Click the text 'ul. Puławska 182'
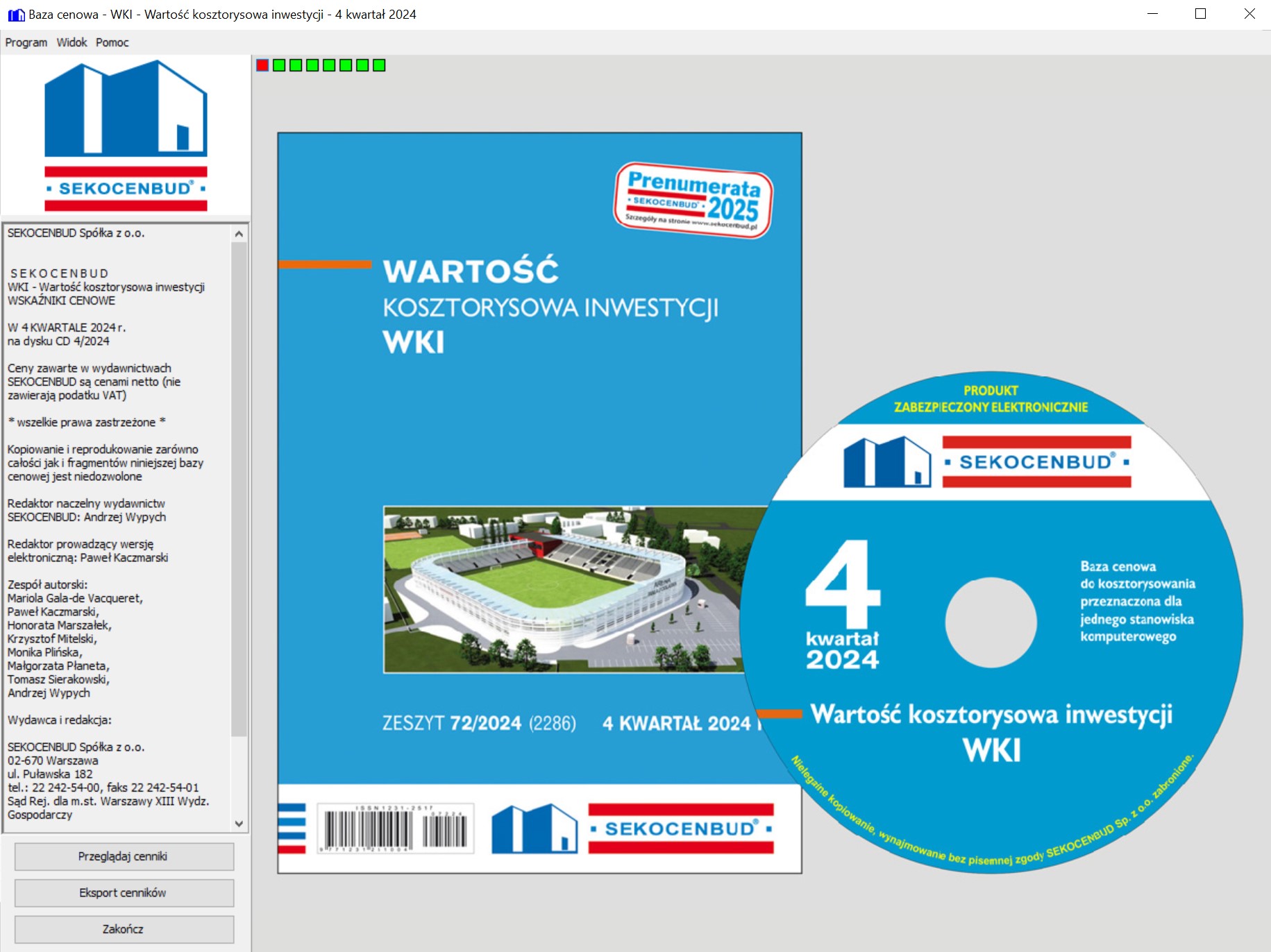The height and width of the screenshot is (952, 1271). (50, 774)
